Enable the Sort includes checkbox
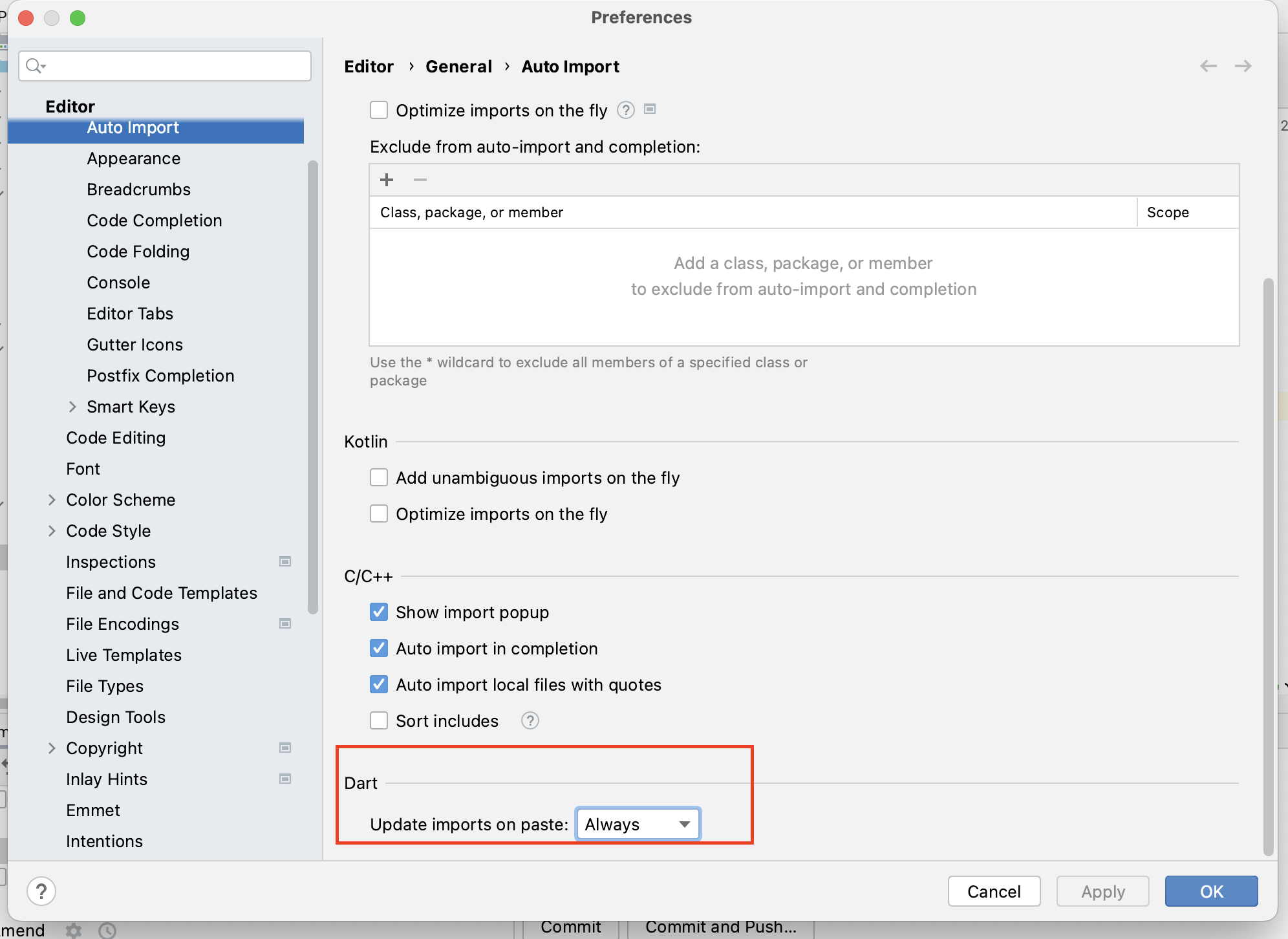Image resolution: width=1288 pixels, height=939 pixels. 379,720
